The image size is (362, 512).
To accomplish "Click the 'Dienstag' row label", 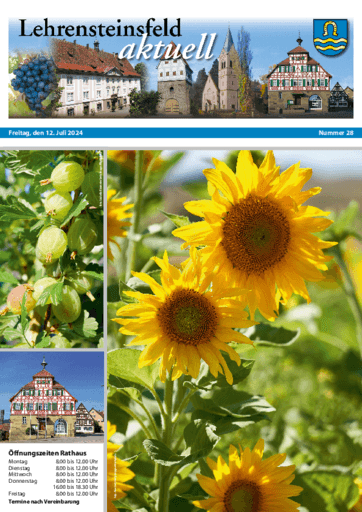I will click(x=19, y=468).
